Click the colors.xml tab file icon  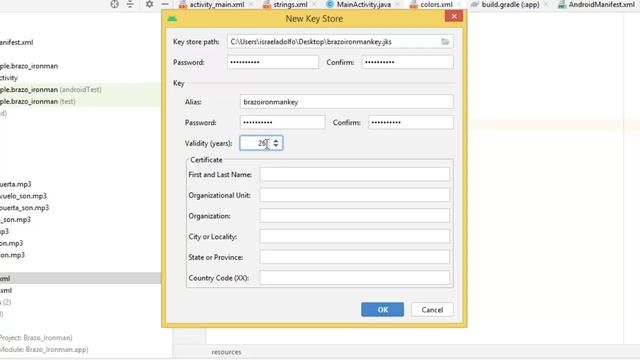(x=414, y=4)
